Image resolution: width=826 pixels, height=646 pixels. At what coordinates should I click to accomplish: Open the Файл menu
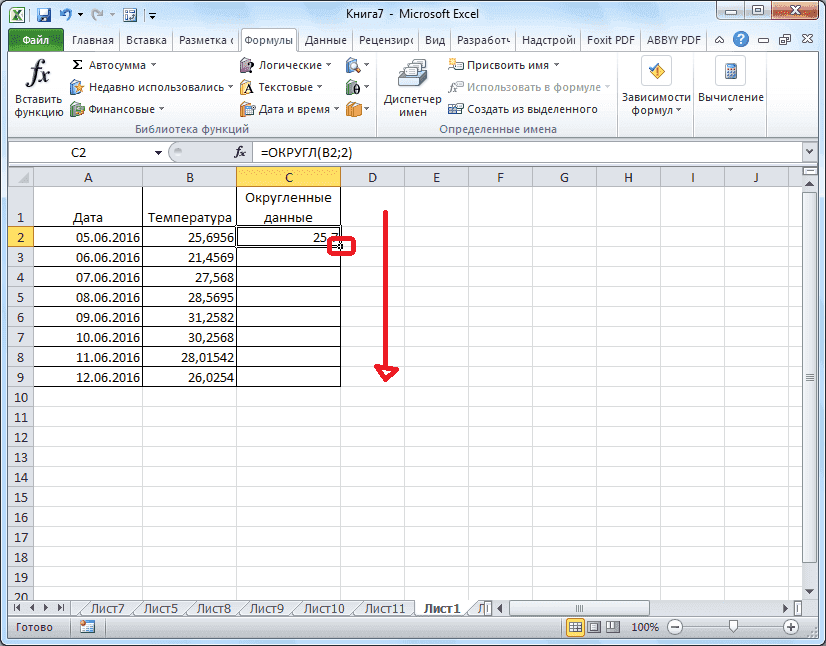(34, 39)
